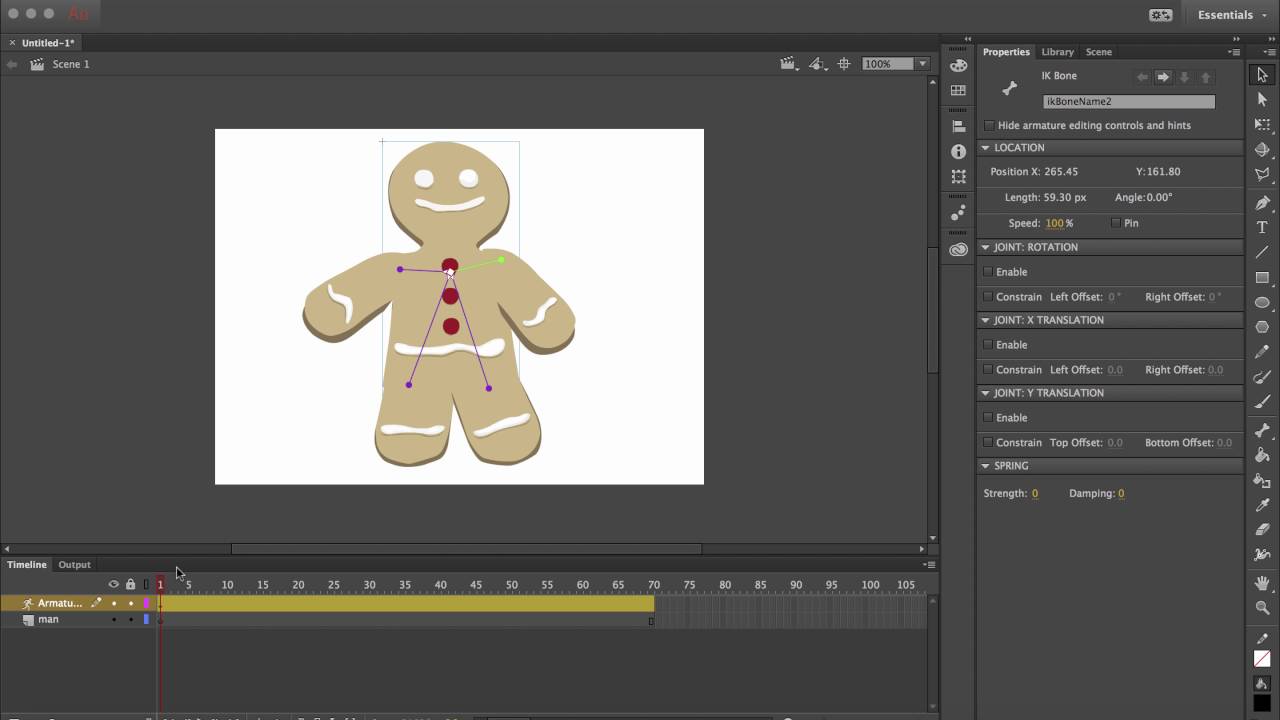Open the Info panel icon
1280x720 pixels.
pyautogui.click(x=958, y=152)
